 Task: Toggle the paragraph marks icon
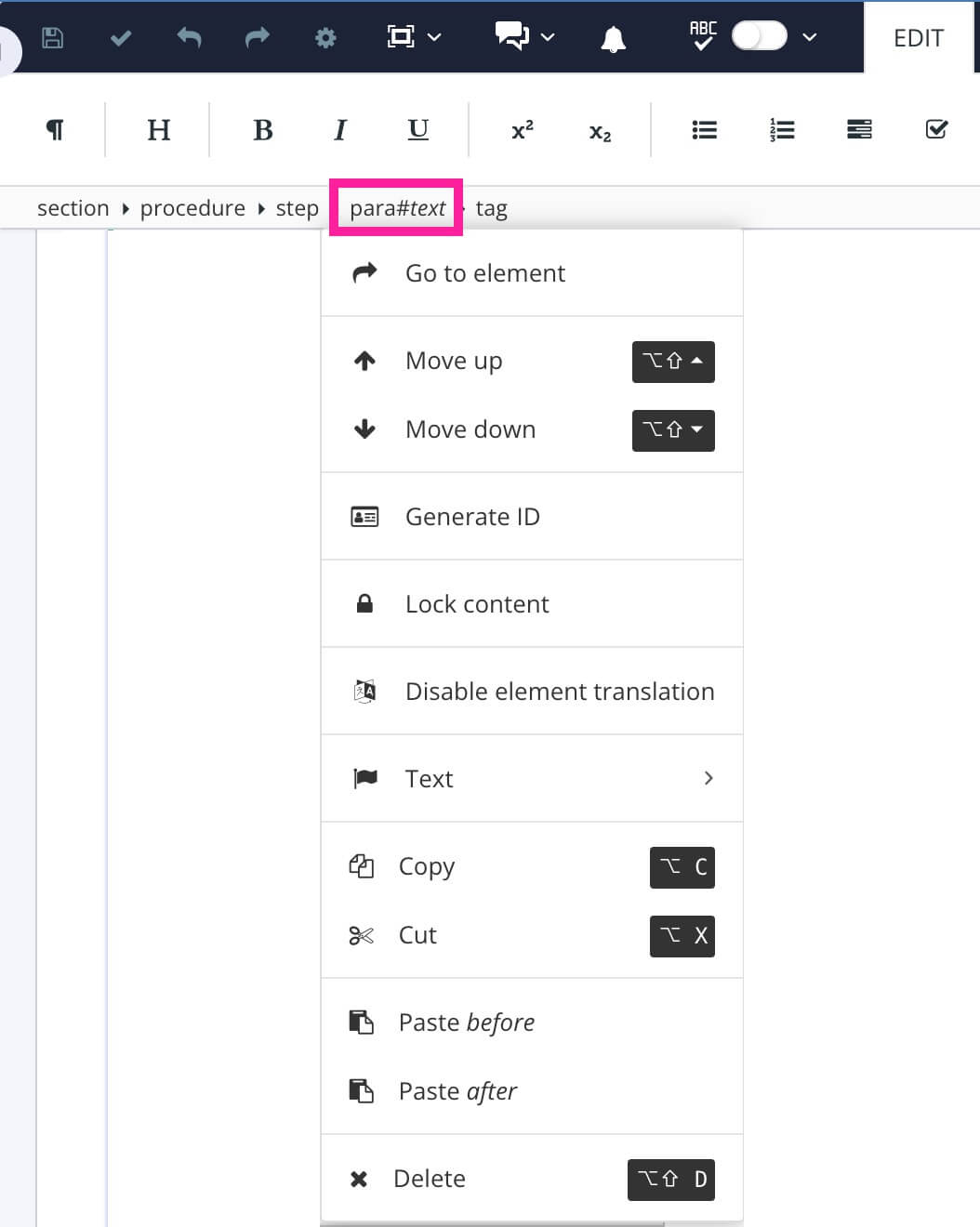(x=55, y=129)
